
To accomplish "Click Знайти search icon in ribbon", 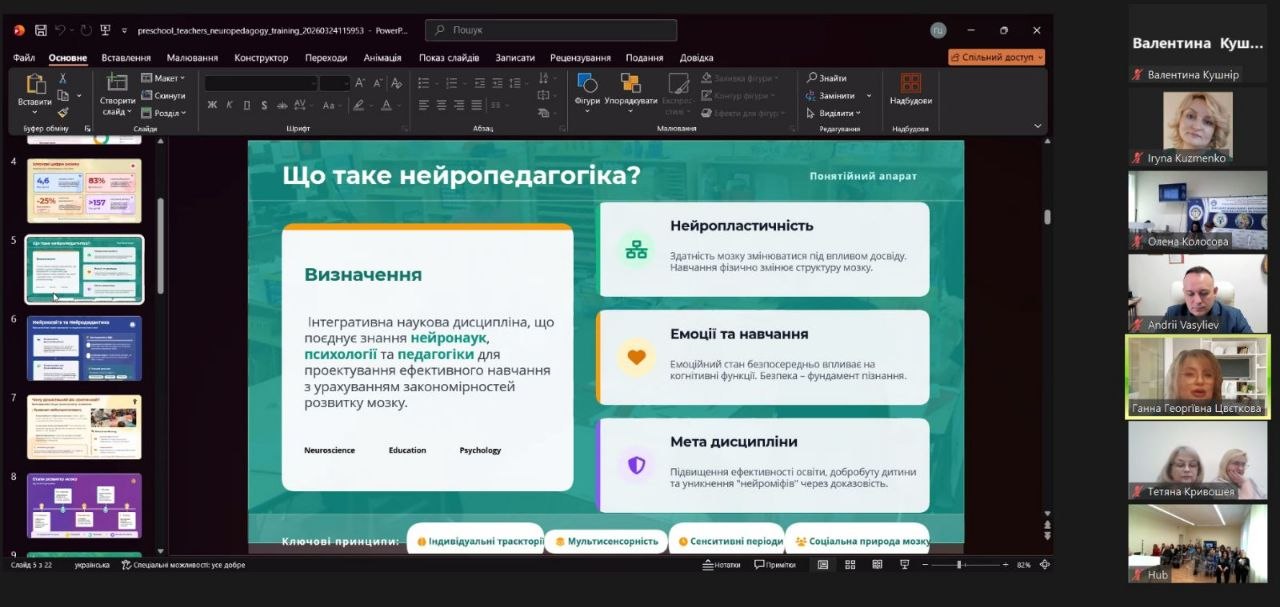I will pos(825,78).
